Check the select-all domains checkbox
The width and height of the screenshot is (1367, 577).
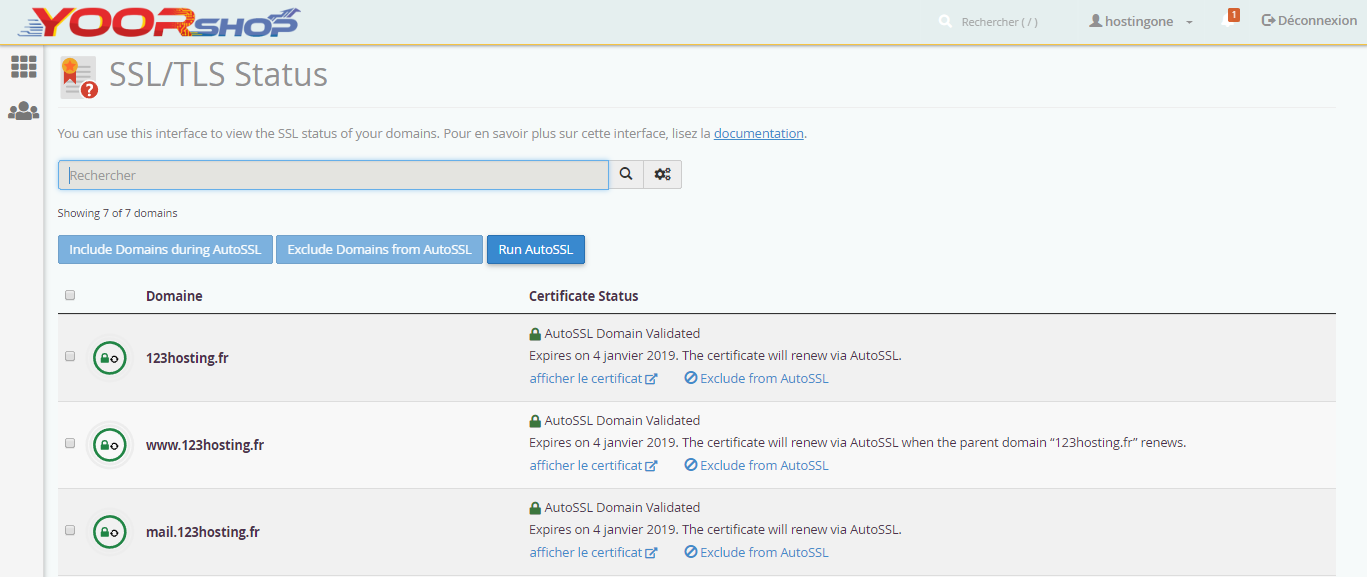[x=69, y=294]
